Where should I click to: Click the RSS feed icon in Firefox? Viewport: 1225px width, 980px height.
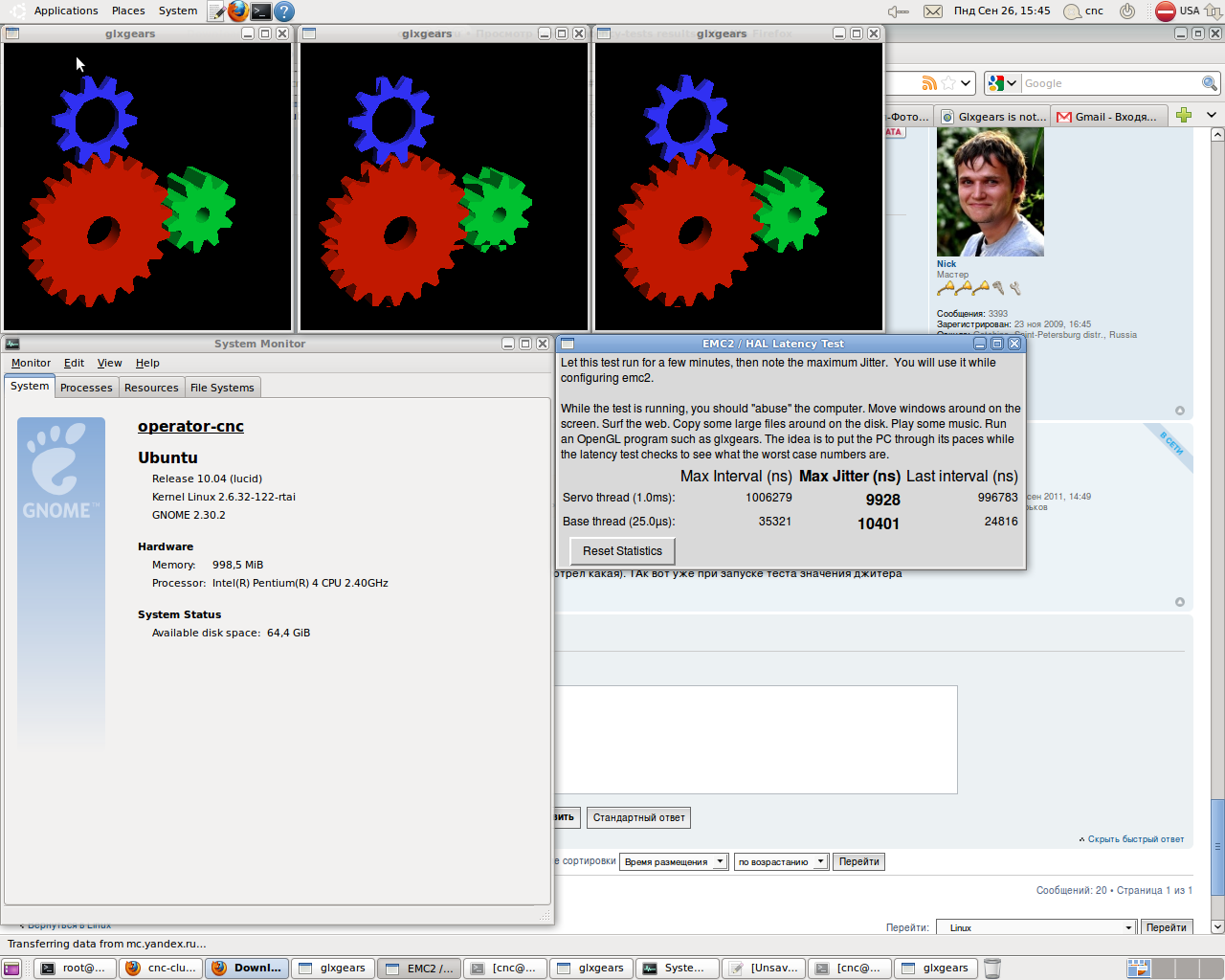[929, 83]
